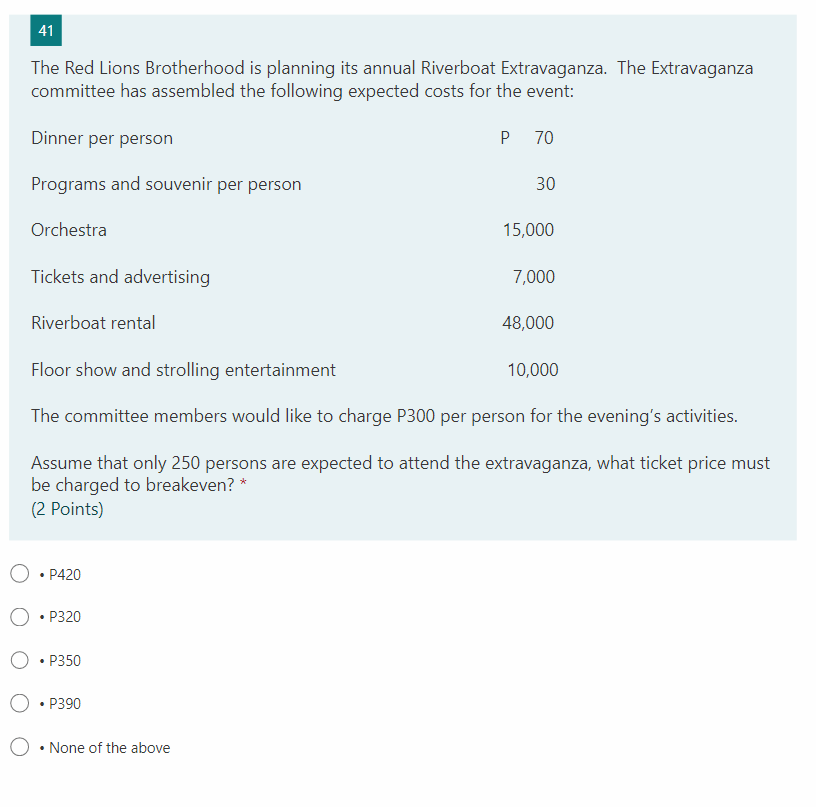The height and width of the screenshot is (807, 816).
Task: Click the question number 41 badge
Action: click(45, 30)
